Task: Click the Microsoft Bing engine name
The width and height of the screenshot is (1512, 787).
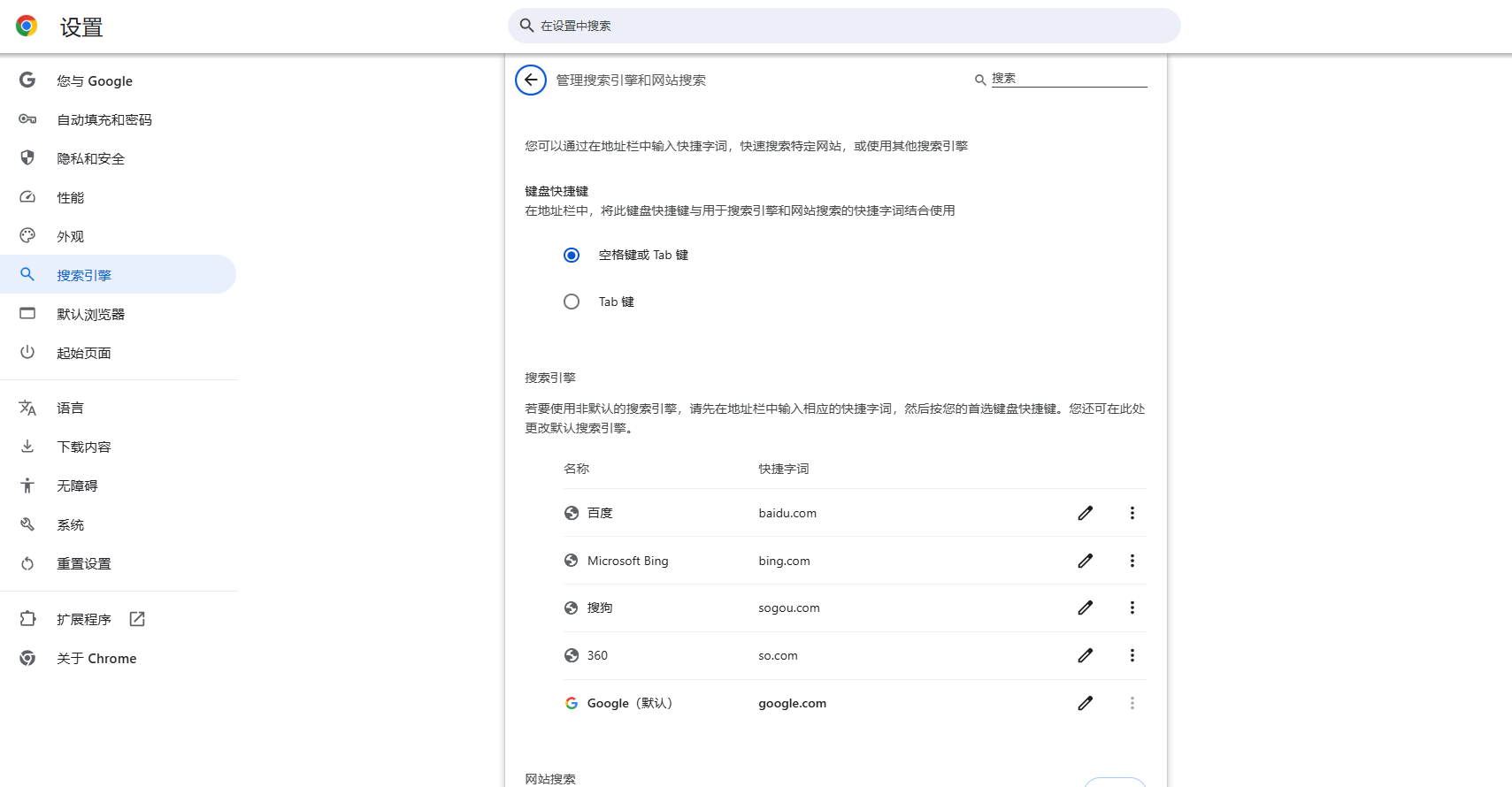Action: click(628, 561)
